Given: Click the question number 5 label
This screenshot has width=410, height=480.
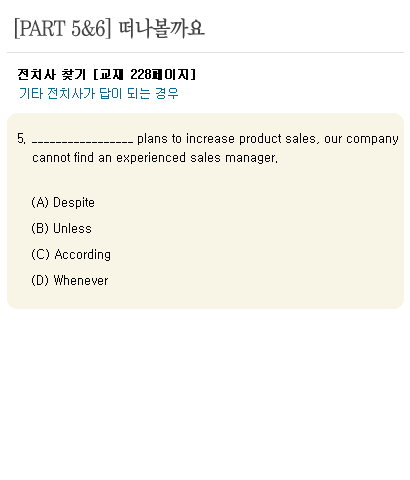Looking at the screenshot, I should (x=21, y=139).
